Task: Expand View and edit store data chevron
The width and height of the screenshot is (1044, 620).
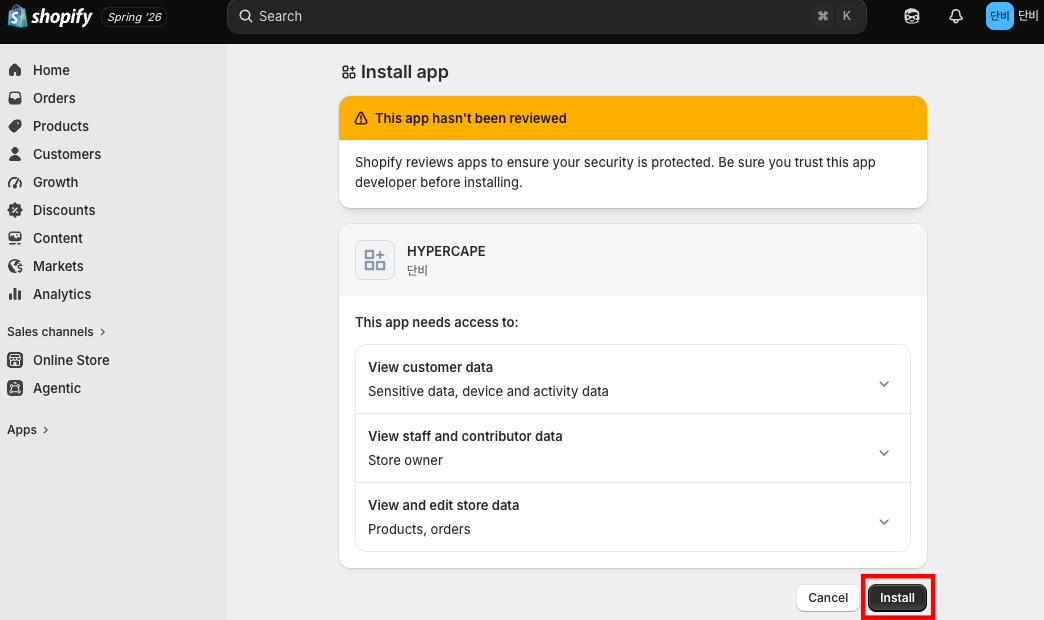Action: click(x=884, y=521)
